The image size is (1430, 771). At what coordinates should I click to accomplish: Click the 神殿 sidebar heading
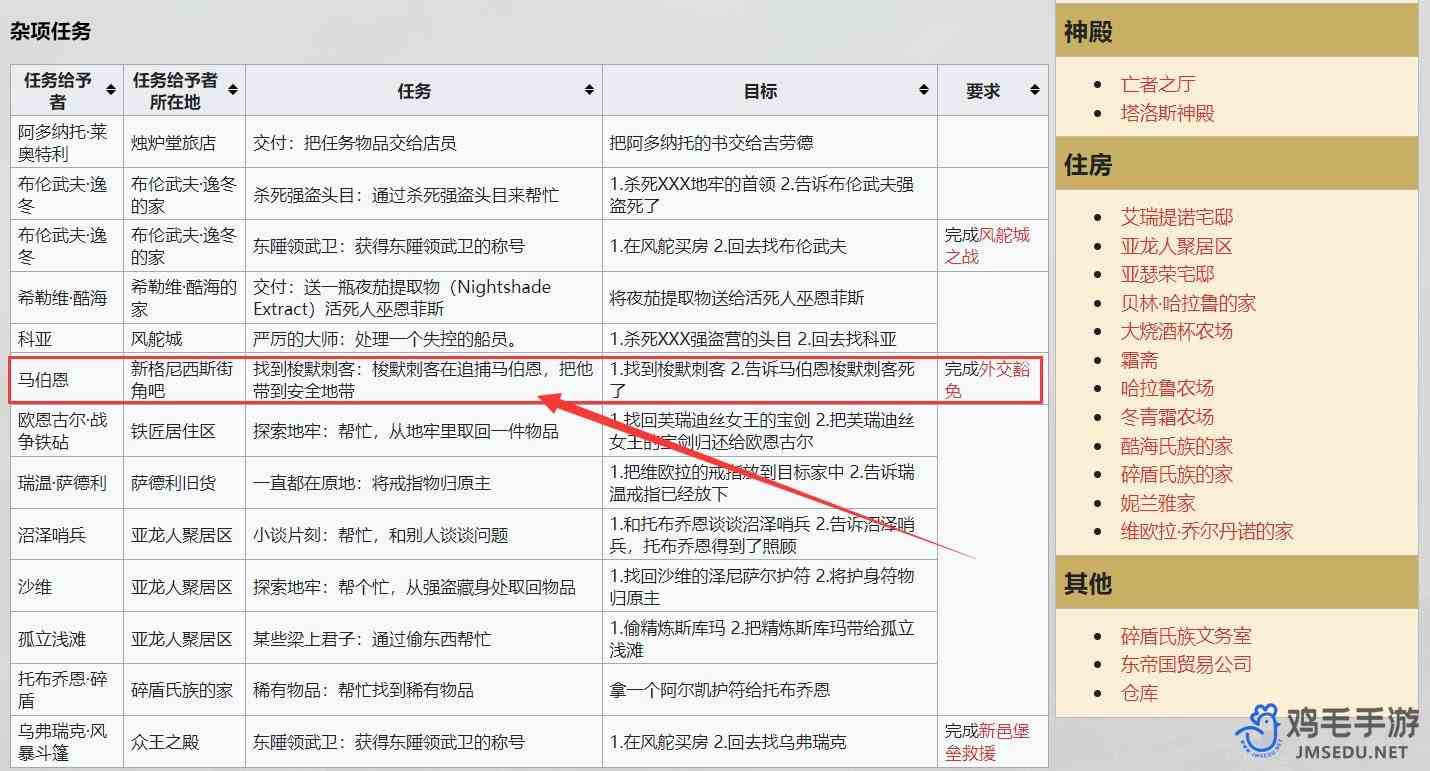(x=1088, y=32)
